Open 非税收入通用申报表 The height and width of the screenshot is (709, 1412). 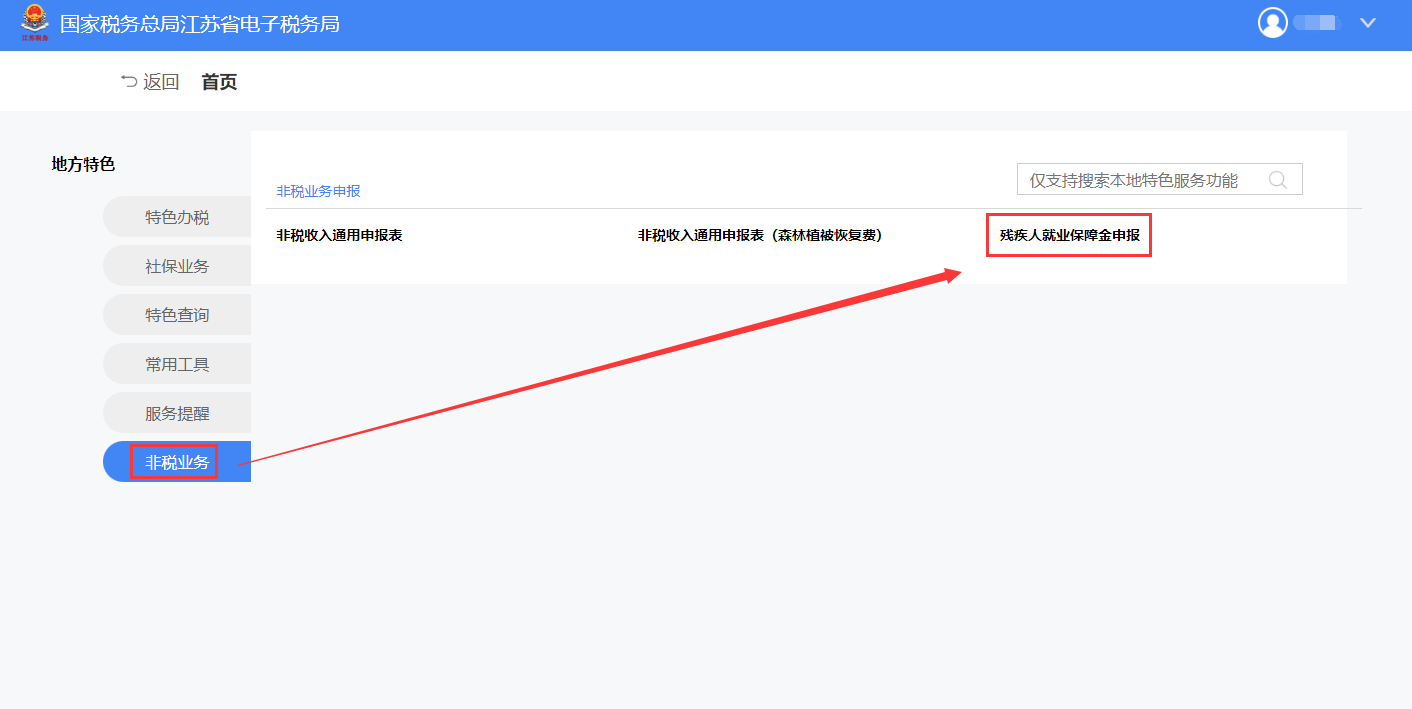pos(339,236)
